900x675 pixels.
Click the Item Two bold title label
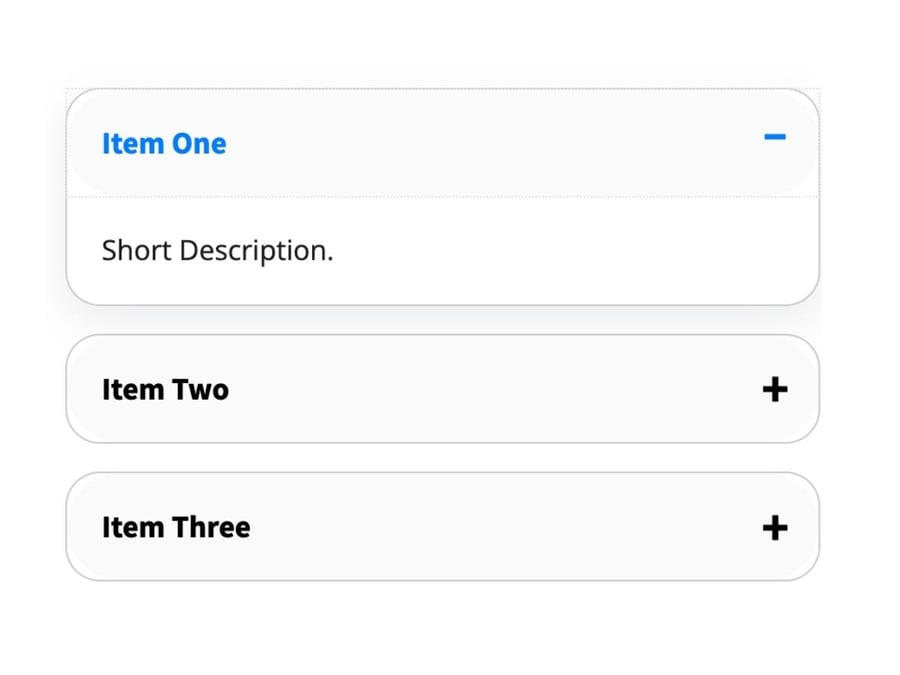pos(165,389)
